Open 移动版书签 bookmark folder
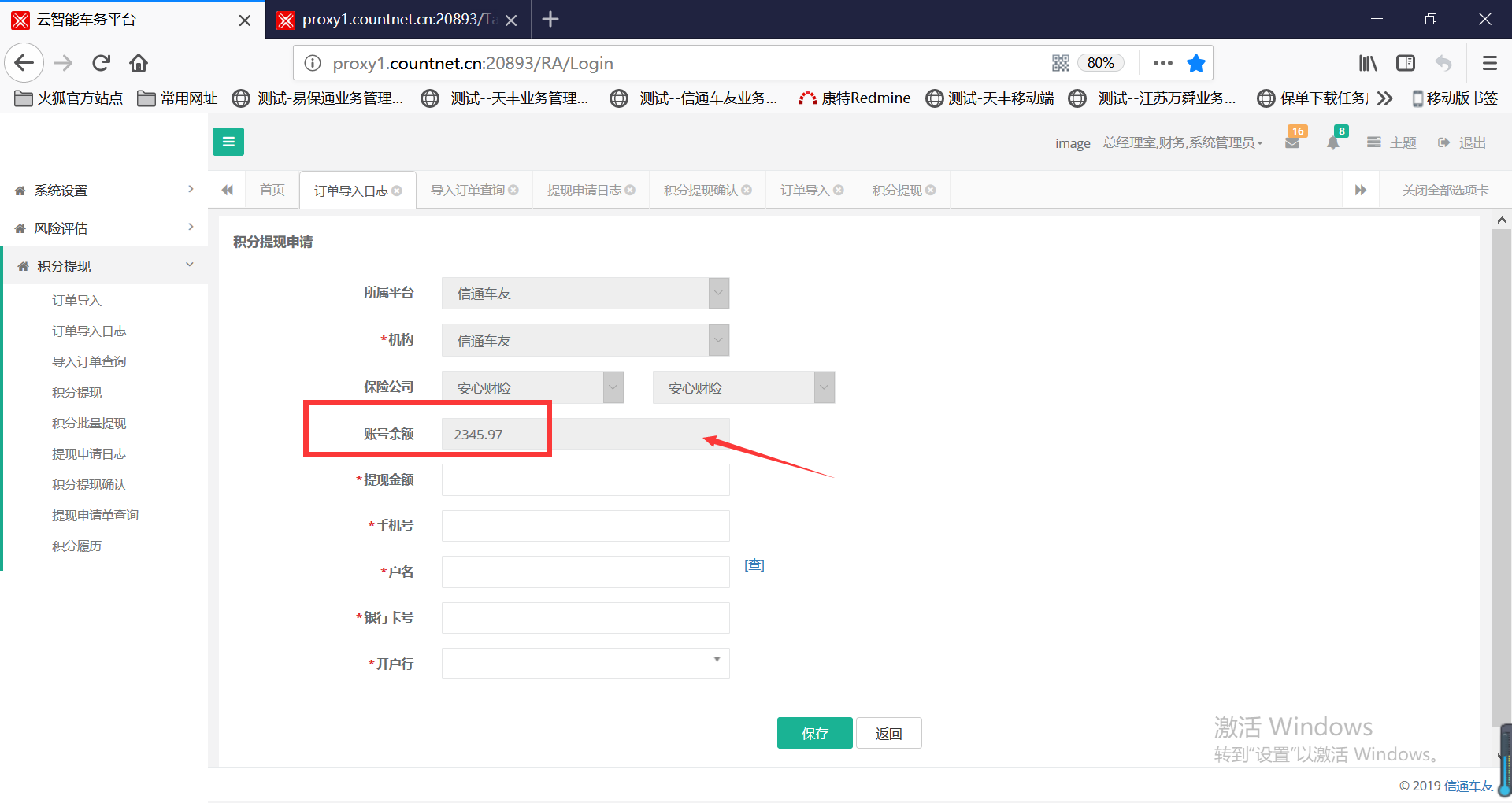1512x803 pixels. click(1455, 98)
